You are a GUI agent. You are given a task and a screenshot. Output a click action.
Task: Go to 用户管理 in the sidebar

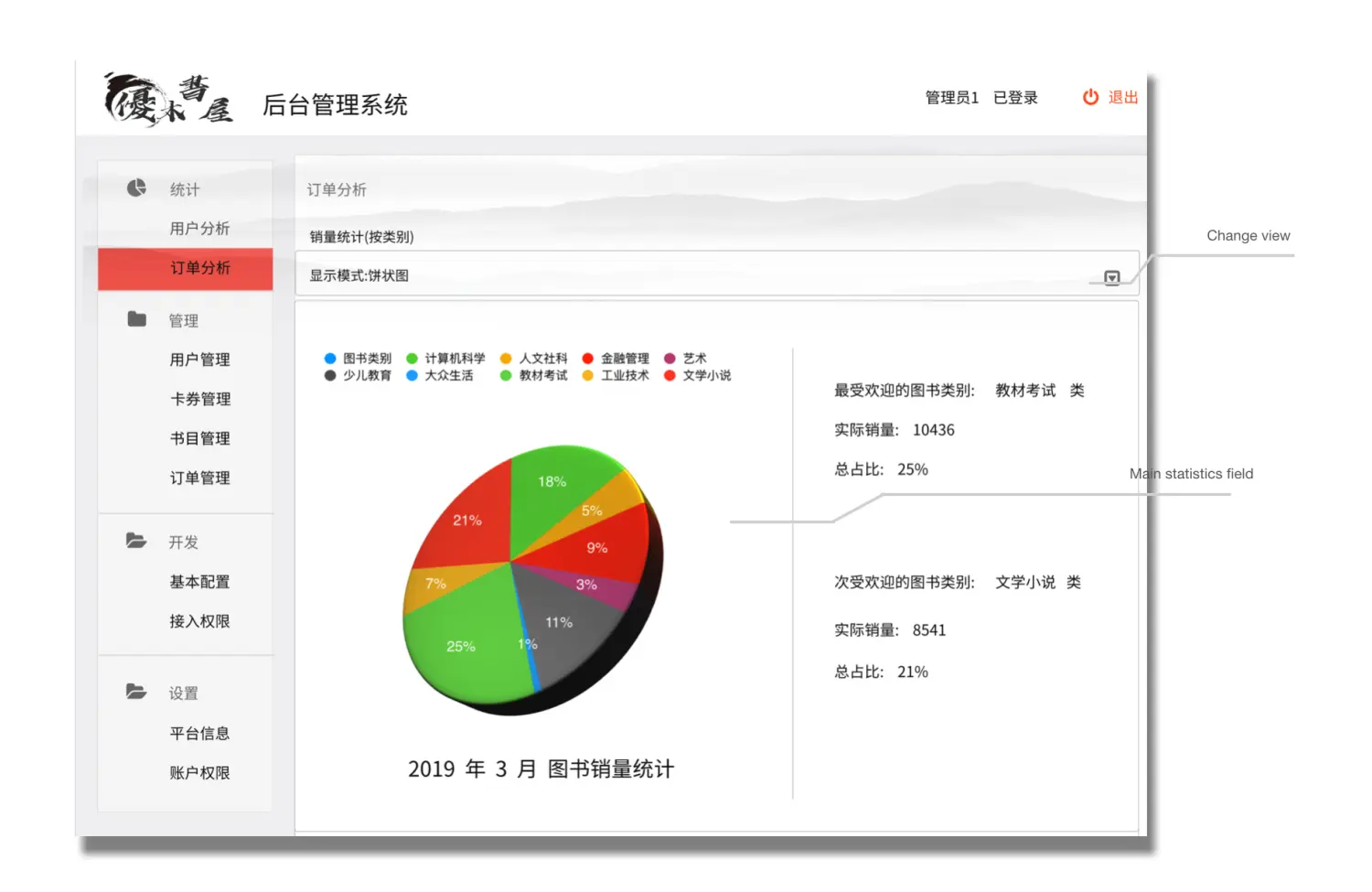click(x=199, y=360)
